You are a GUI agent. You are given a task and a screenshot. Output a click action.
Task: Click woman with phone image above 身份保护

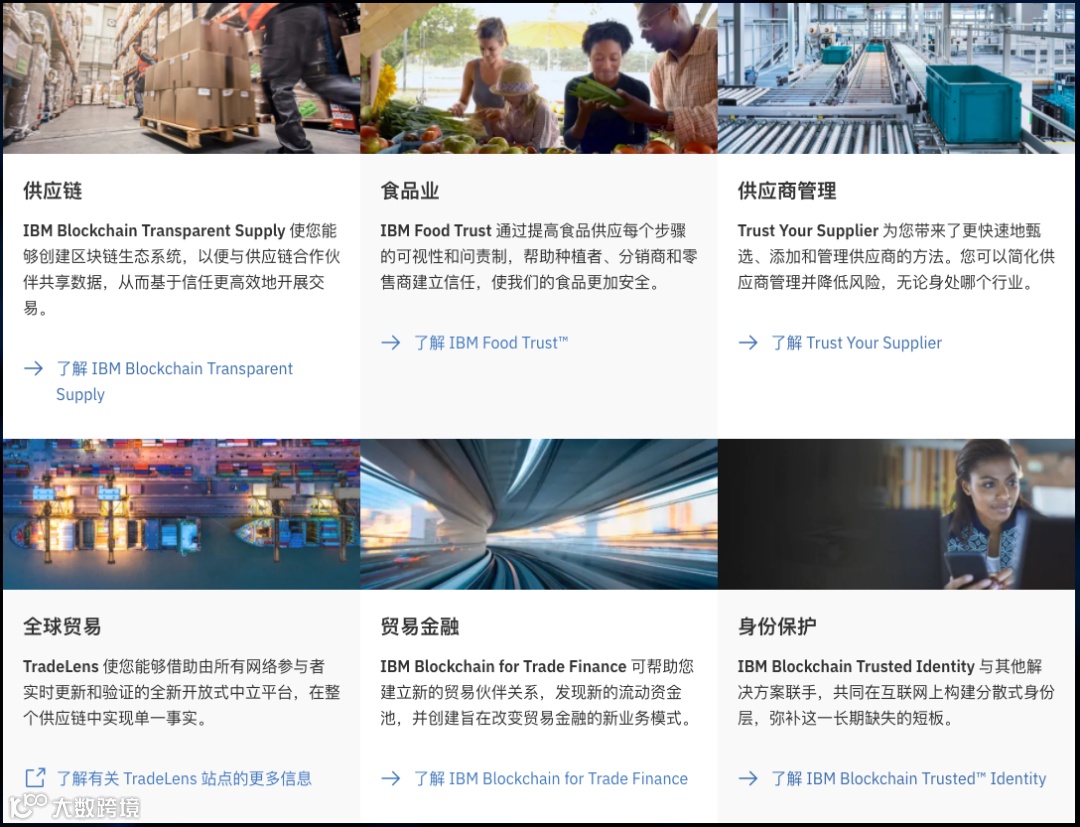tap(896, 514)
